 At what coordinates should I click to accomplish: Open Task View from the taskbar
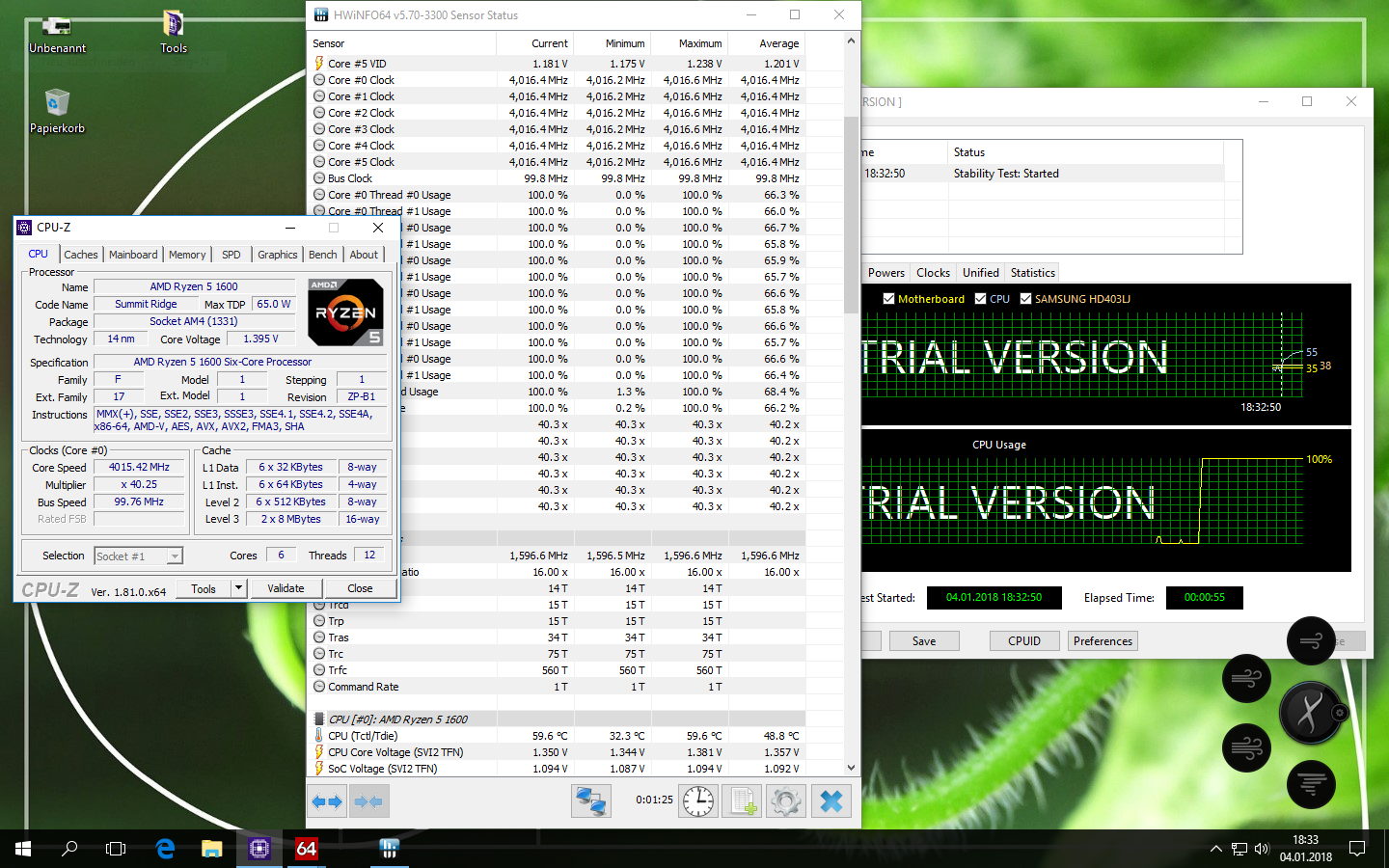coord(116,849)
